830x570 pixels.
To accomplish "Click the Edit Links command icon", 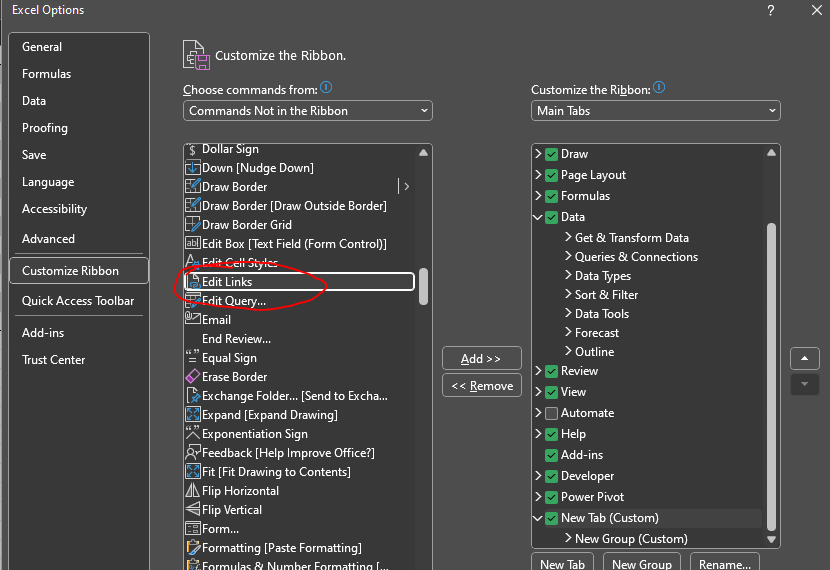I will 194,282.
